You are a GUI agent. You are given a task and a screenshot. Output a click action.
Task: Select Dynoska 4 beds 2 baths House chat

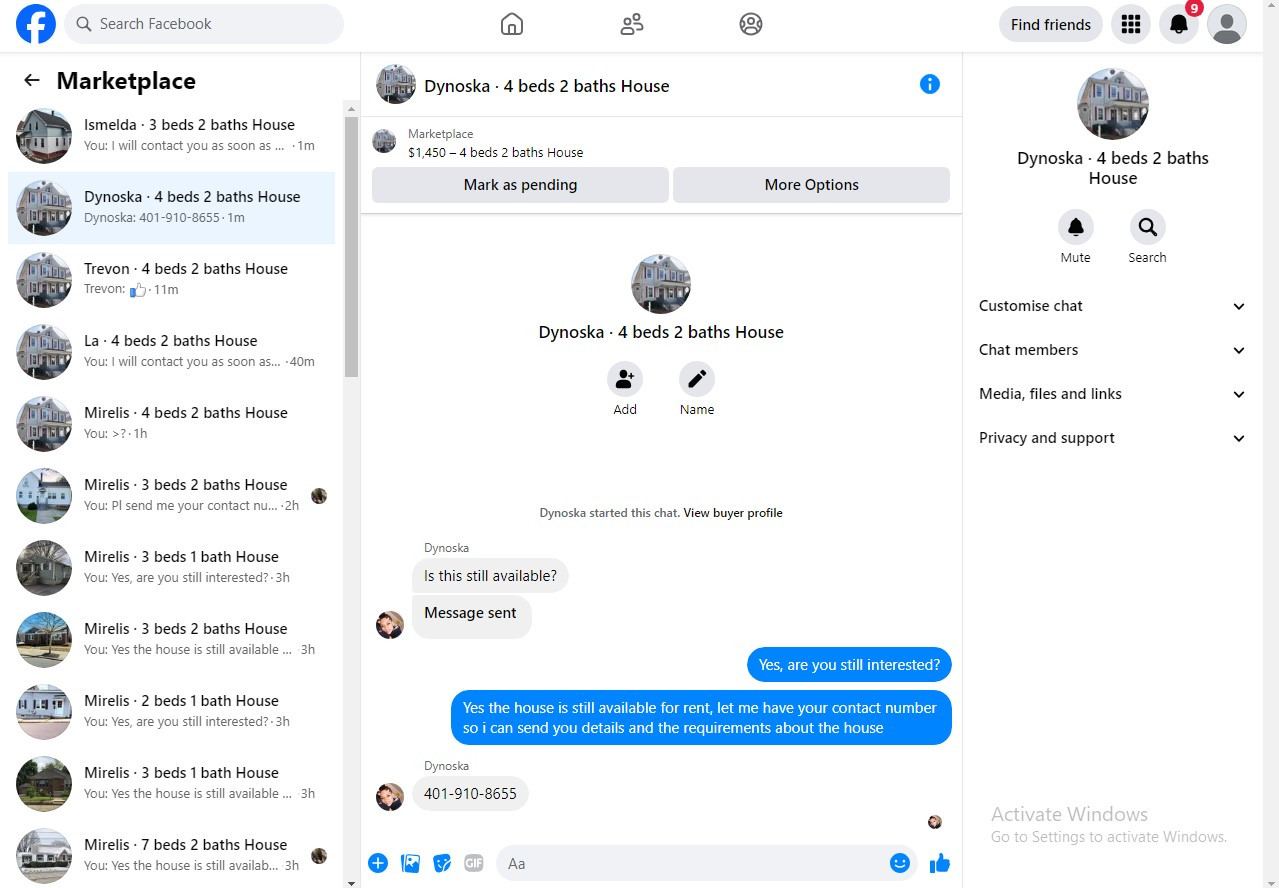(172, 208)
